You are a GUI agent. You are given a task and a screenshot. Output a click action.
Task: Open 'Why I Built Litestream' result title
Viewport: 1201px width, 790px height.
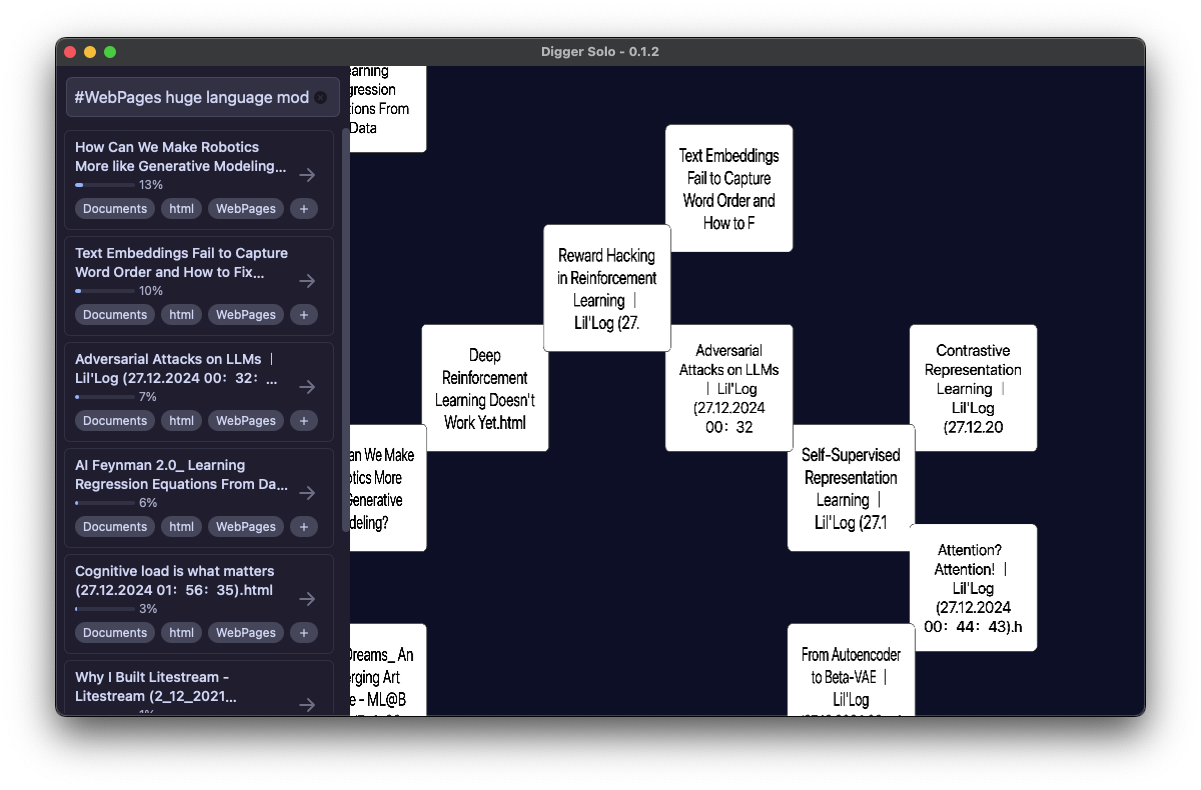click(x=157, y=687)
